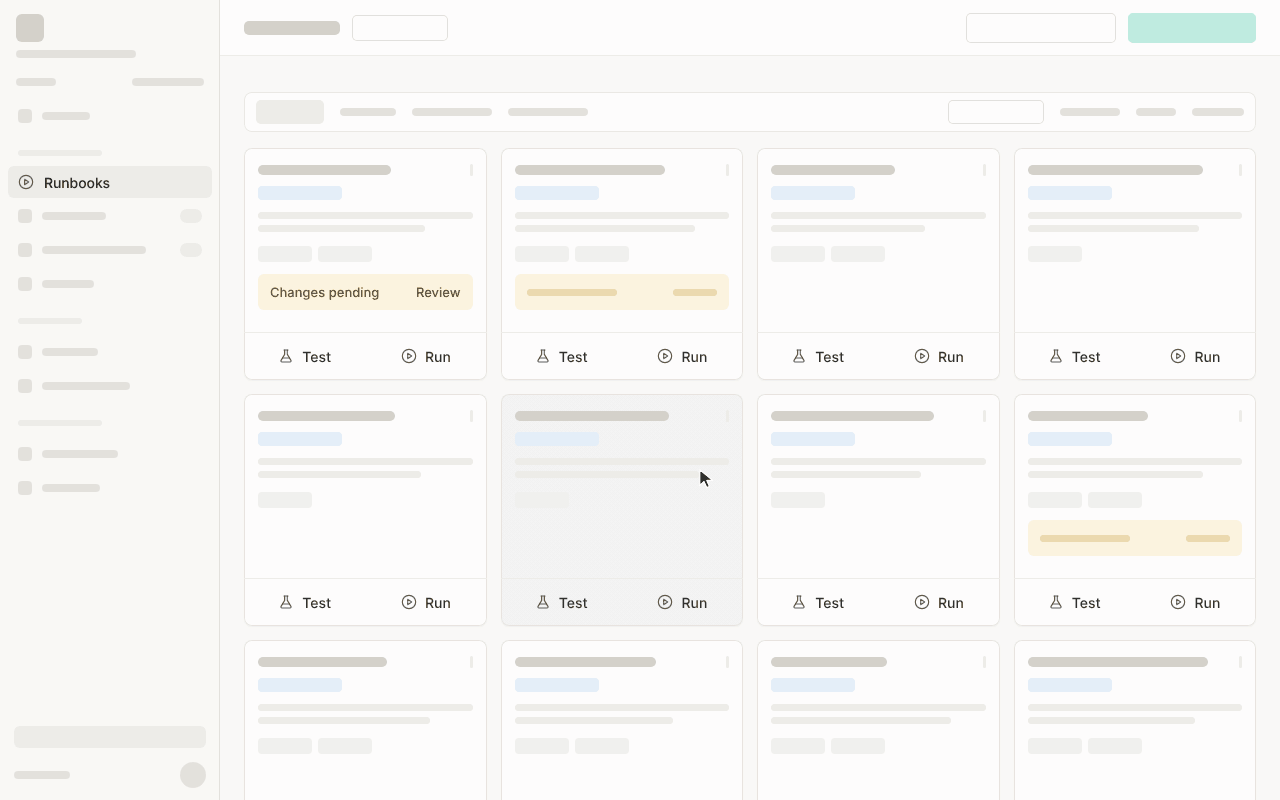Click the Test flask in second row's first card

point(286,602)
